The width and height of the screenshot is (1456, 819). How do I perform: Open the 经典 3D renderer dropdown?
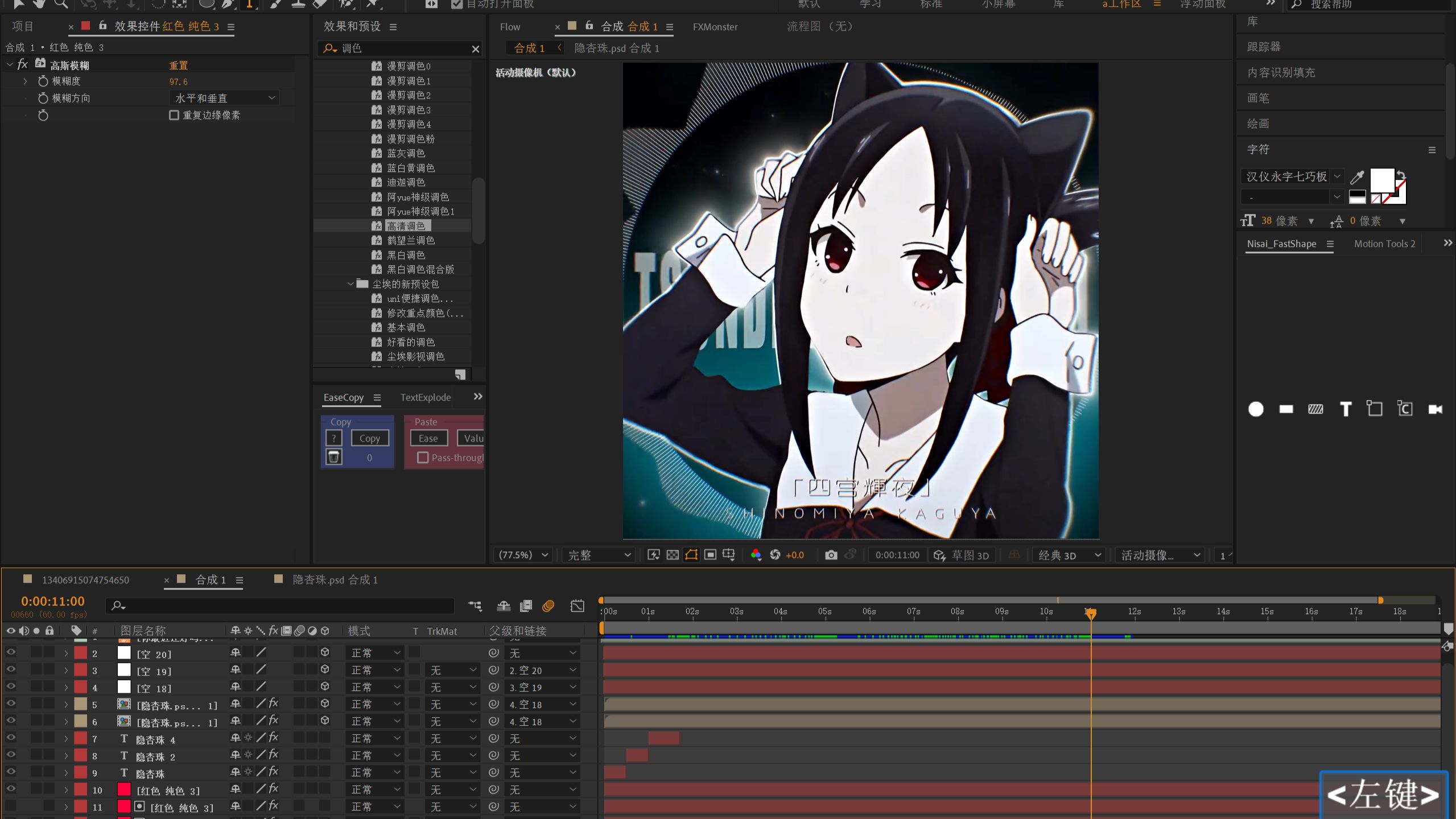[1070, 555]
